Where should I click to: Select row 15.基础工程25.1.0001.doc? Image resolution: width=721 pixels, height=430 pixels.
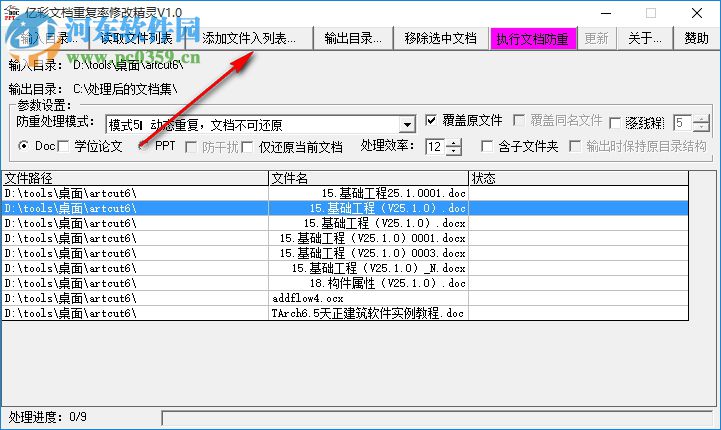coord(345,193)
